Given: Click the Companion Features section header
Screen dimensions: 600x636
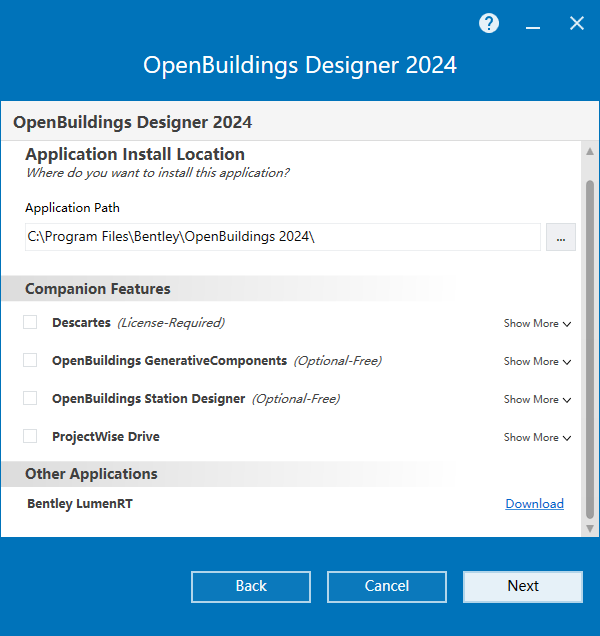Looking at the screenshot, I should tap(98, 289).
